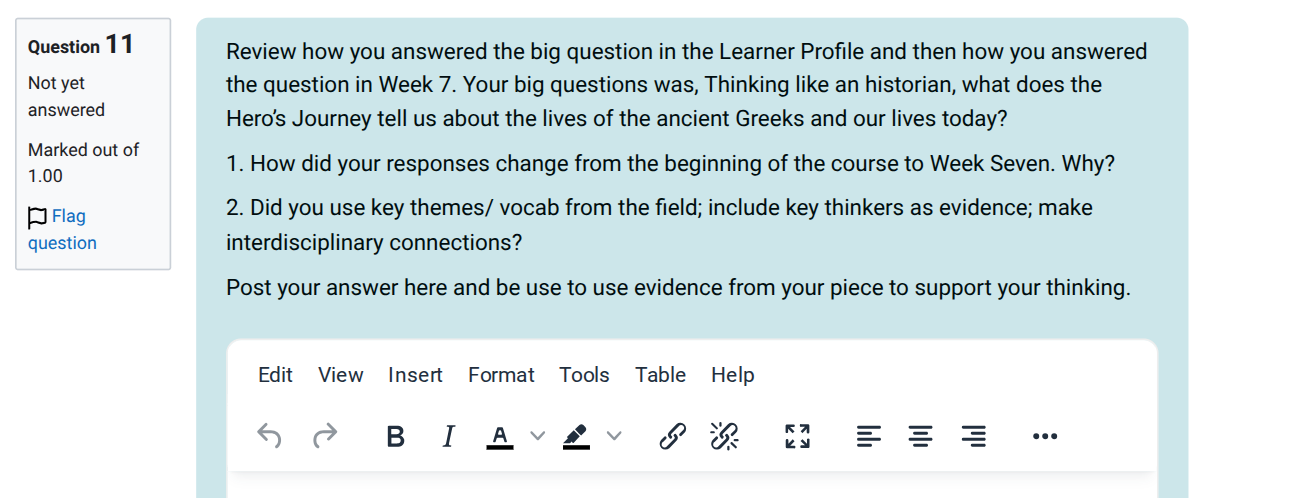Open highlight color dropdown arrow
1298x498 pixels.
tap(614, 436)
